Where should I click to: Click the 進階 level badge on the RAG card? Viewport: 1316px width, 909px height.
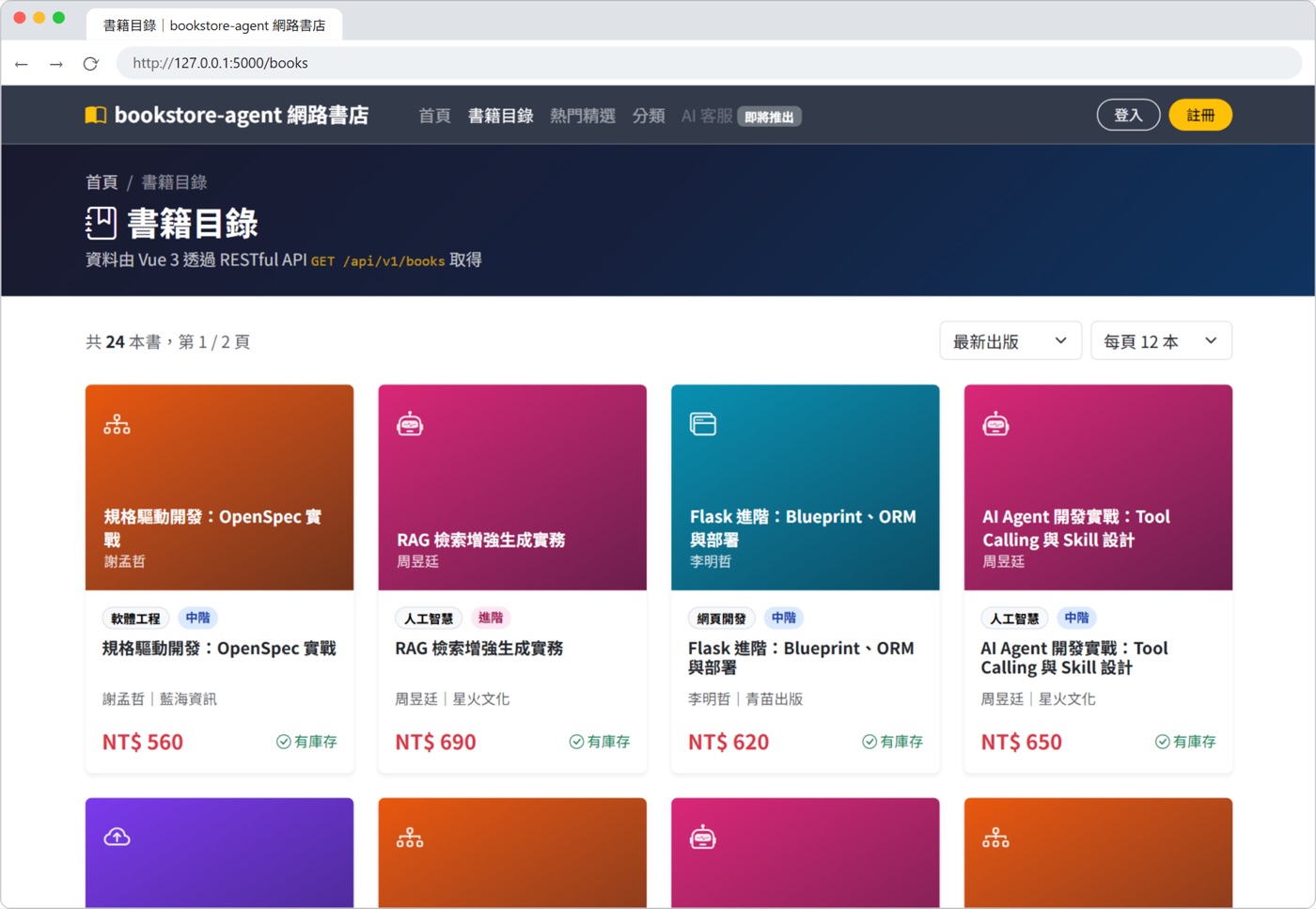tap(491, 618)
